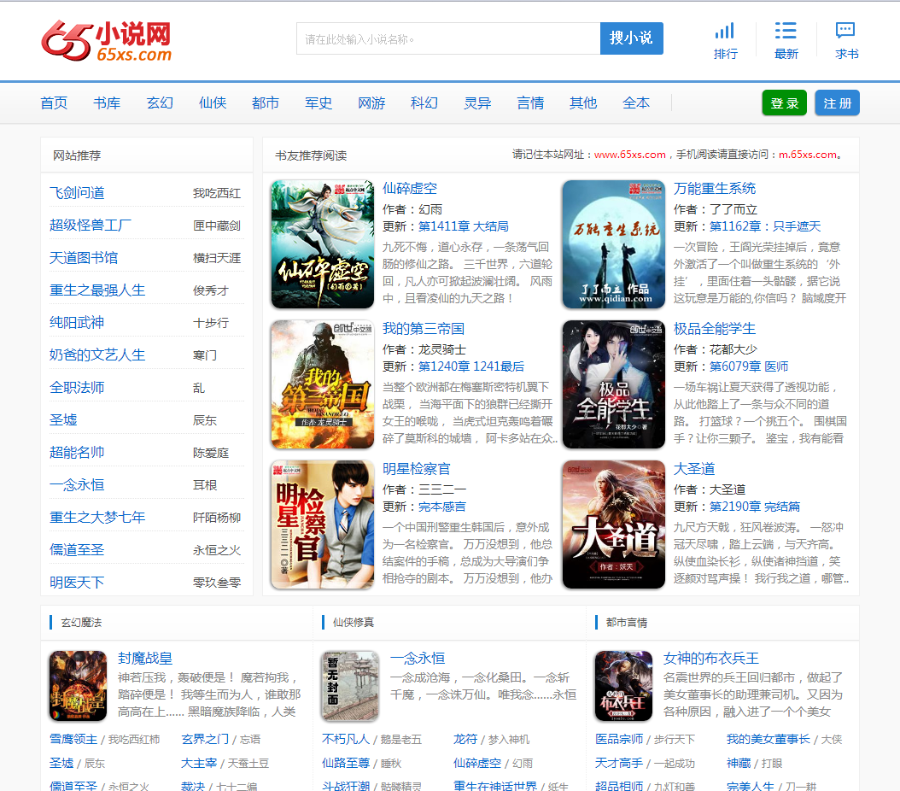Click the 65小说网 site logo

point(107,41)
